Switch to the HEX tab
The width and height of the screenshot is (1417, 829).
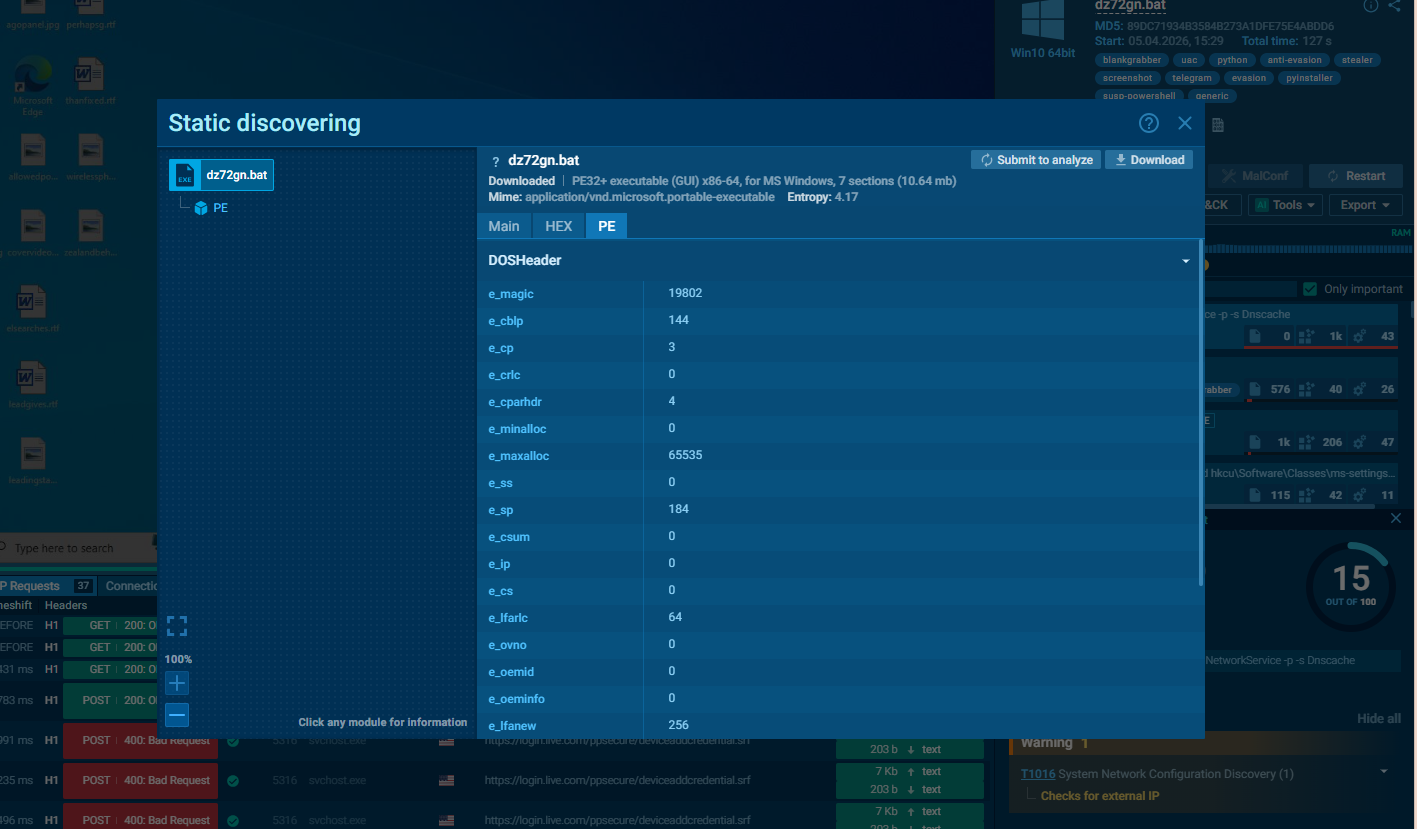click(x=559, y=226)
